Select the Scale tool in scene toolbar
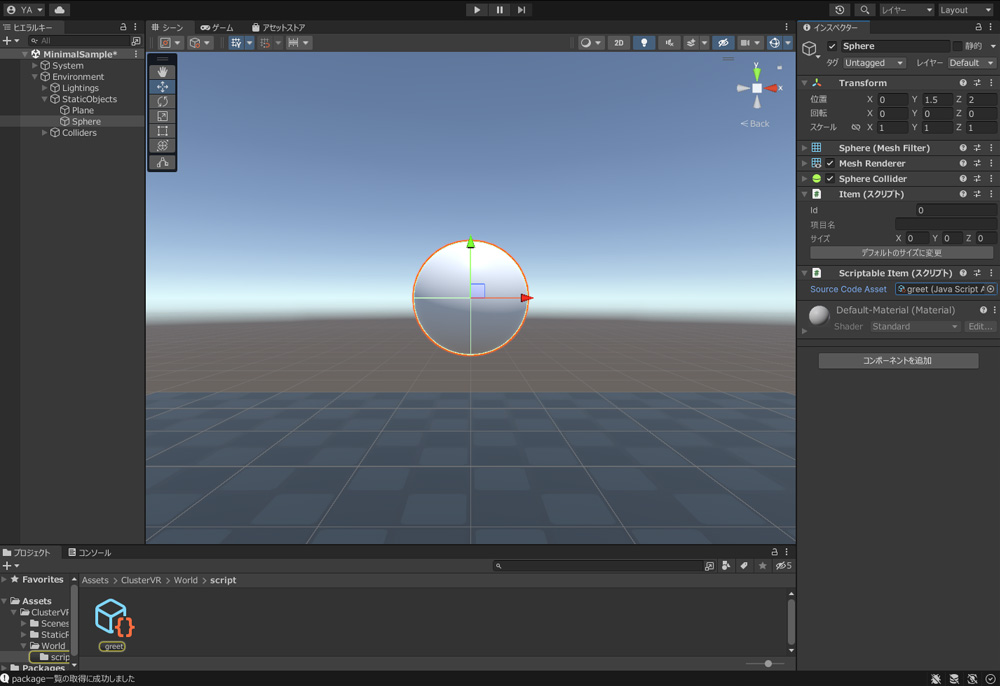Viewport: 1000px width, 686px height. (163, 116)
